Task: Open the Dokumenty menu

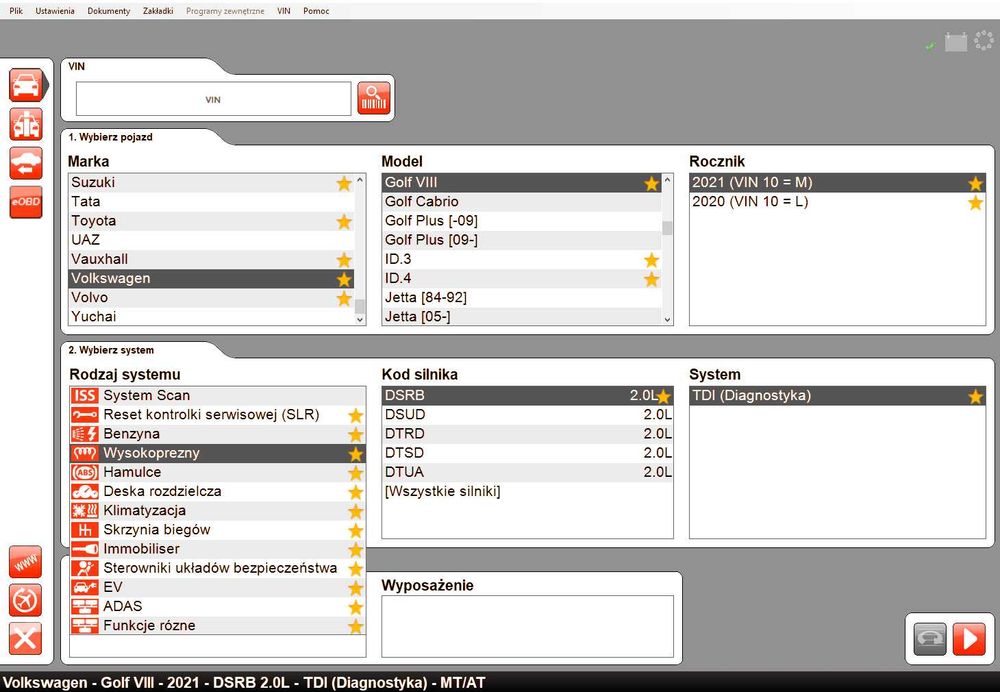Action: point(108,11)
